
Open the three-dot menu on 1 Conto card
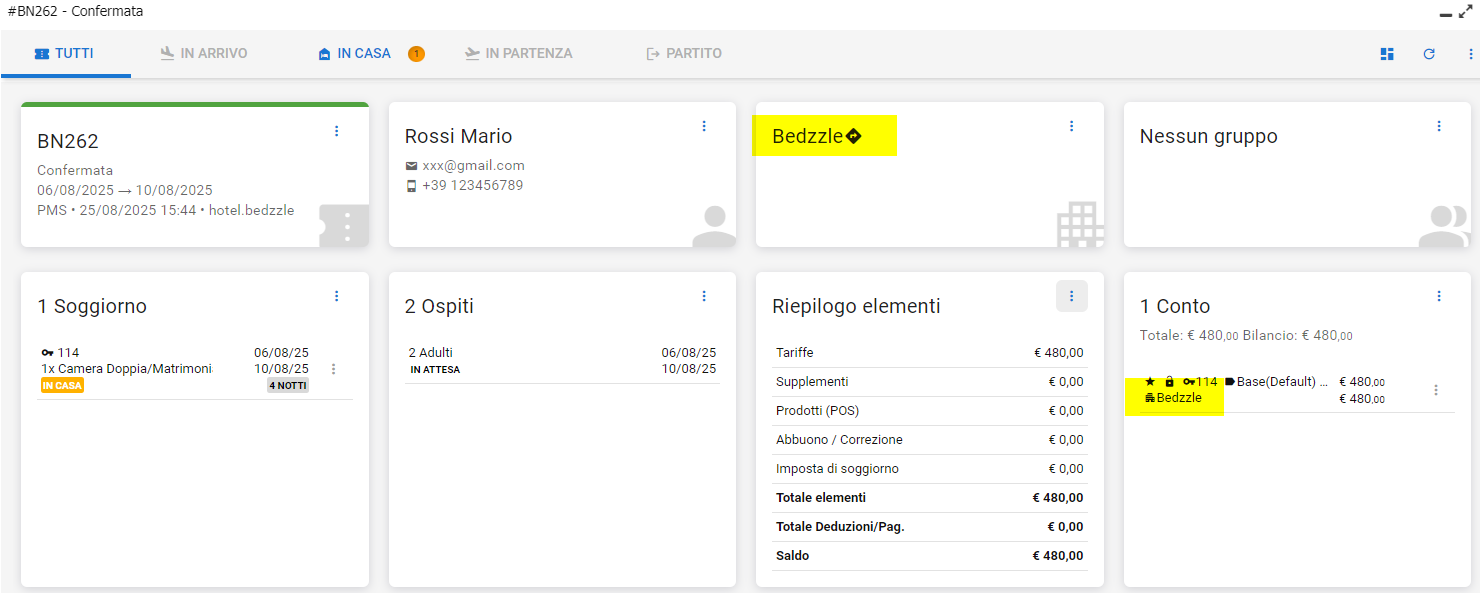[1439, 296]
